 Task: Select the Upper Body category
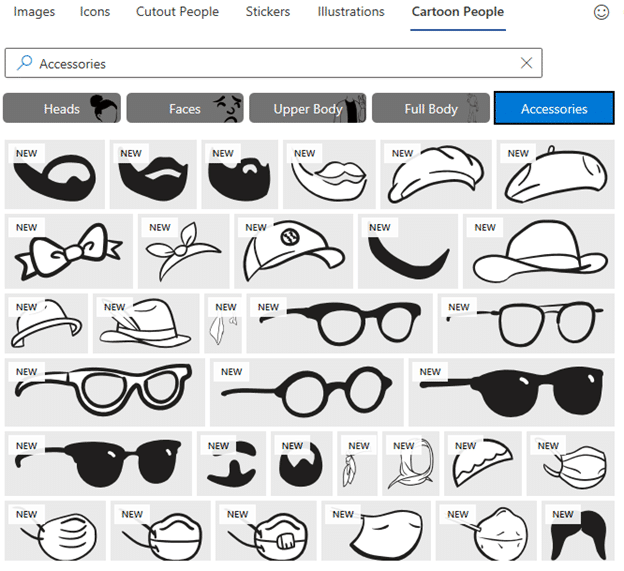coord(308,108)
